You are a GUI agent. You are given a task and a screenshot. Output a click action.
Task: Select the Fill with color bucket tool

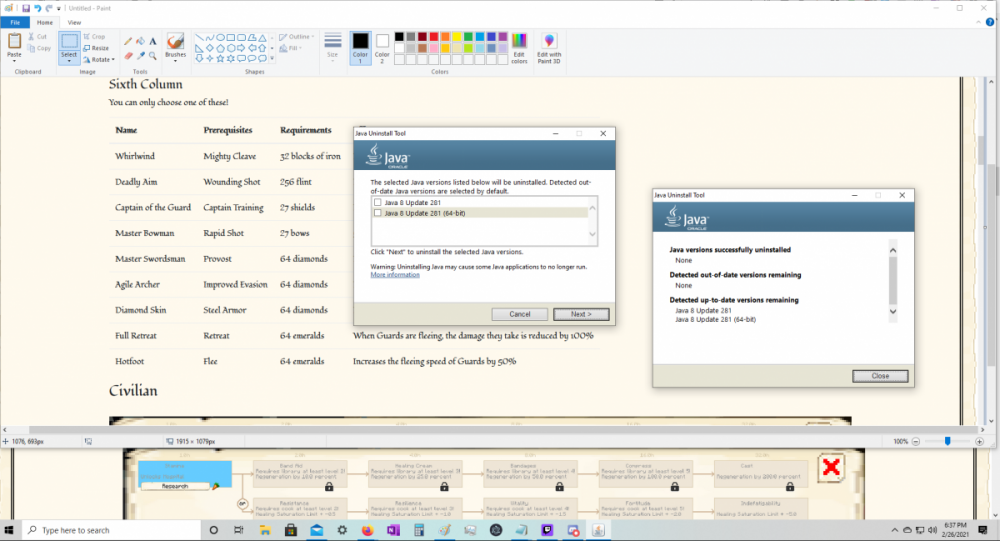[x=141, y=42]
